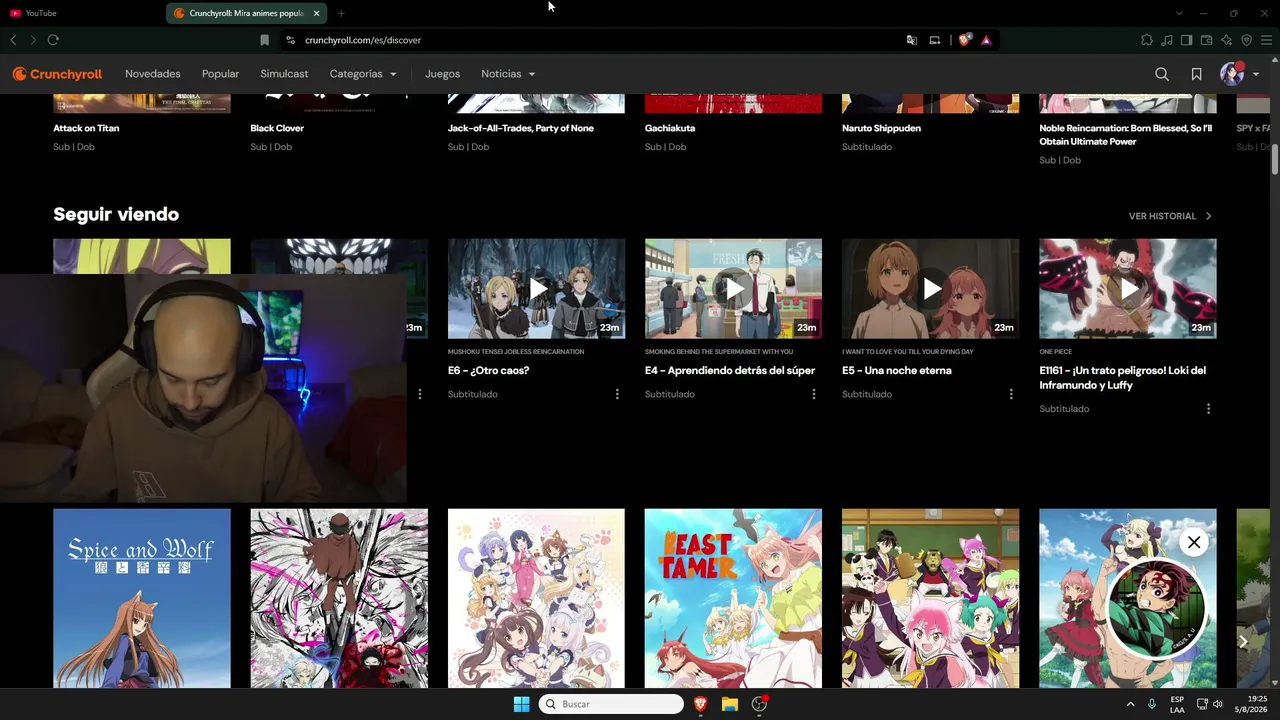Open the Brave Wallet

click(1206, 40)
